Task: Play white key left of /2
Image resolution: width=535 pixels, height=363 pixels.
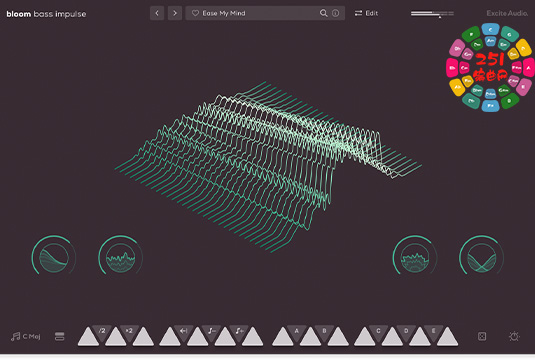Action: [x=88, y=339]
